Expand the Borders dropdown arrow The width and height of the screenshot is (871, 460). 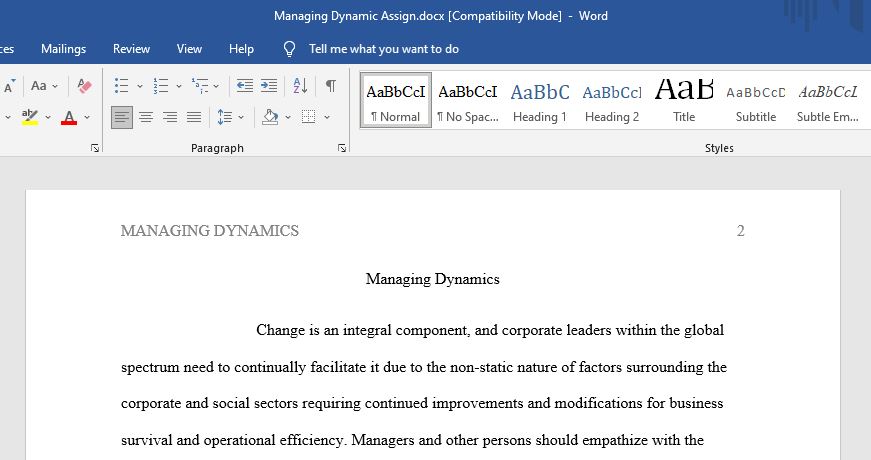tap(327, 117)
